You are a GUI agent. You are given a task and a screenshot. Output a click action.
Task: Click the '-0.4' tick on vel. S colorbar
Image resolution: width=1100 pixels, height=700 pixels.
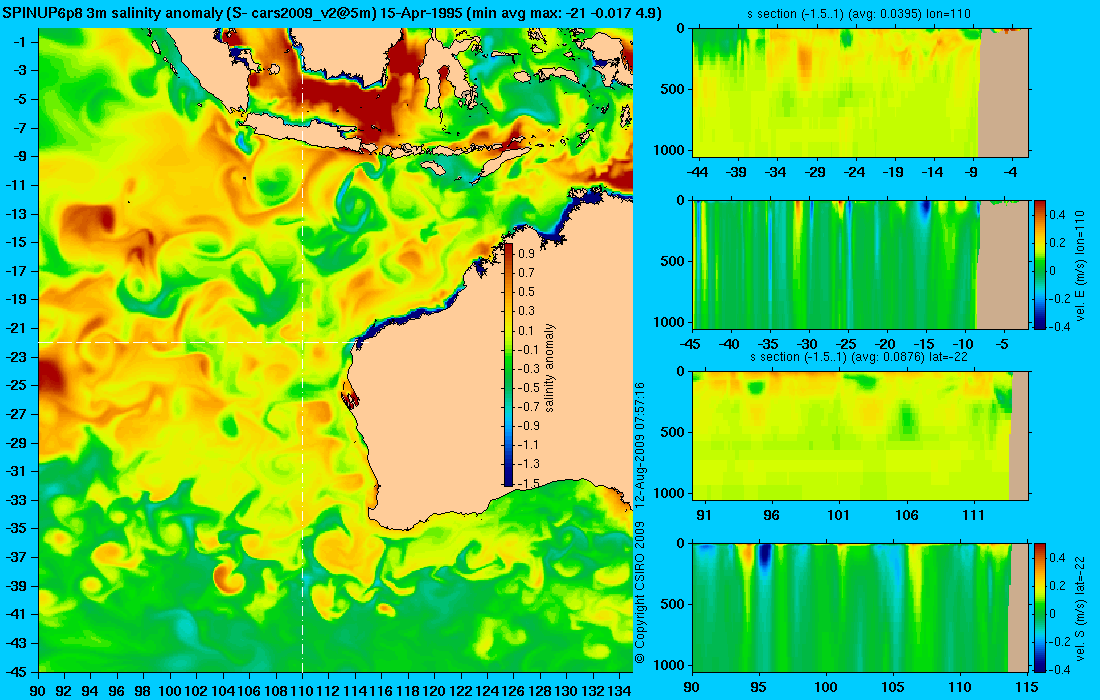(1060, 669)
